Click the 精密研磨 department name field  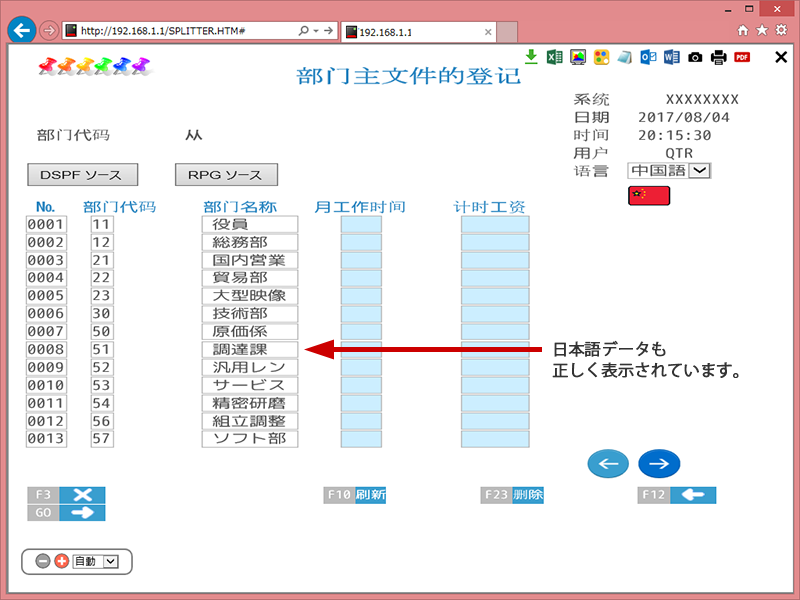point(250,403)
